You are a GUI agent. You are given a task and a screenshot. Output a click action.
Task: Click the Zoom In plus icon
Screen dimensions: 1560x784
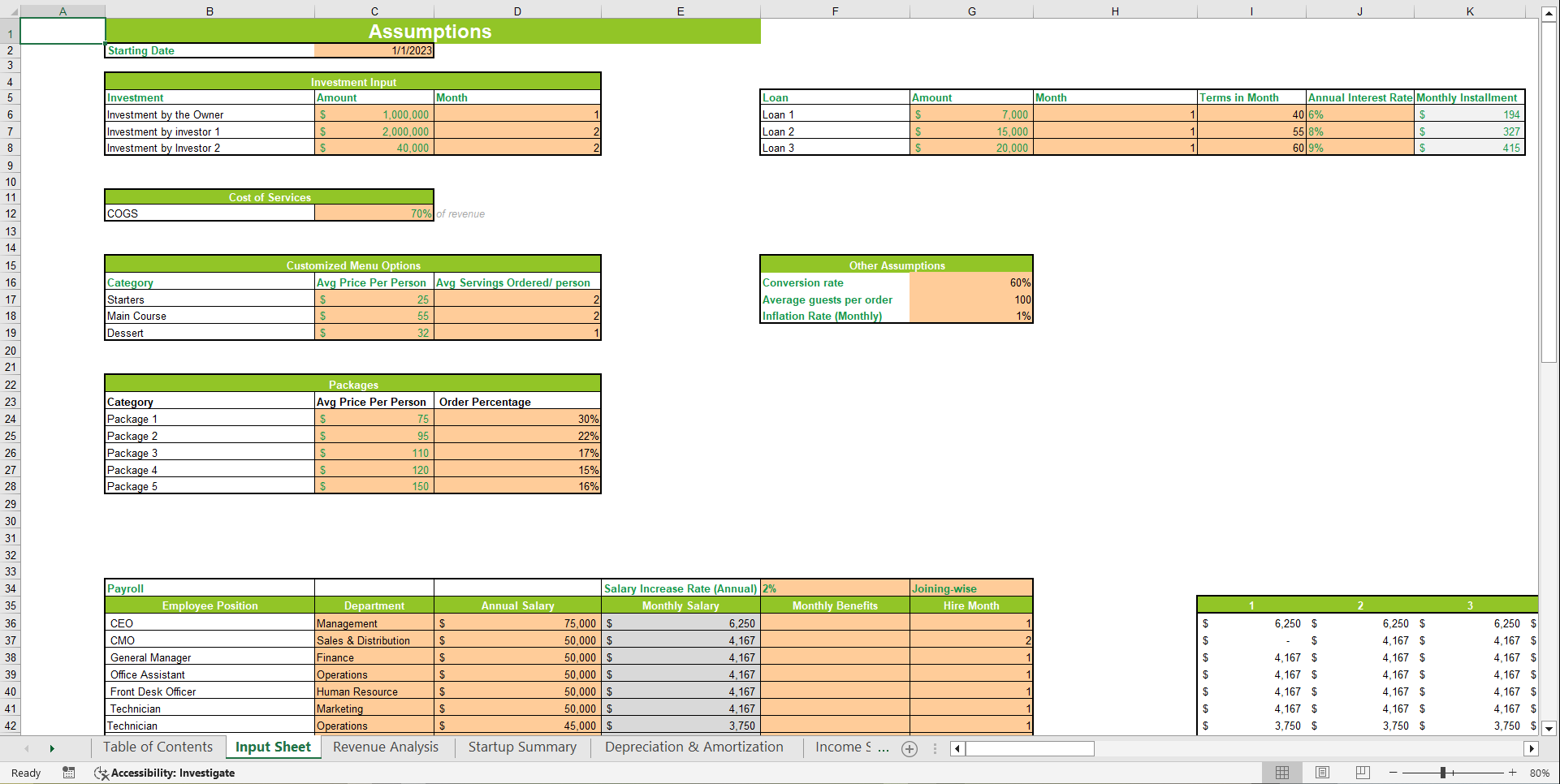1512,772
